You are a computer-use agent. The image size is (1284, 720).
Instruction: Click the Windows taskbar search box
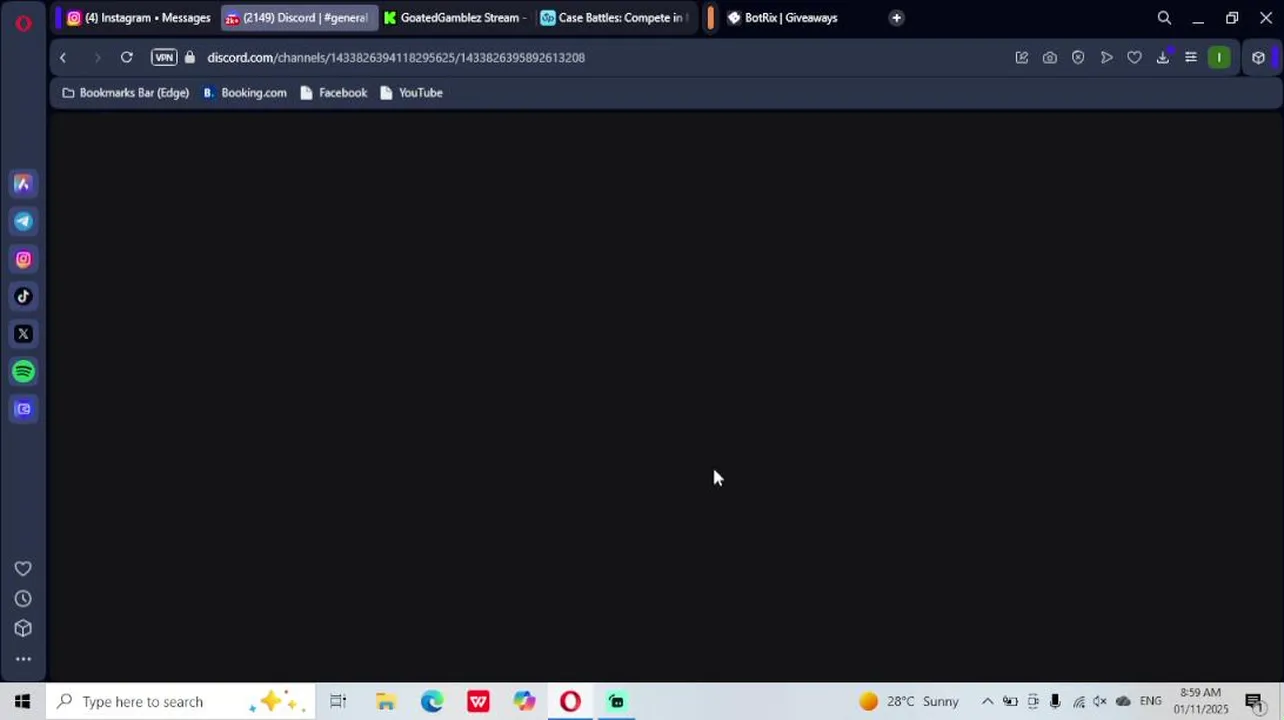point(181,702)
